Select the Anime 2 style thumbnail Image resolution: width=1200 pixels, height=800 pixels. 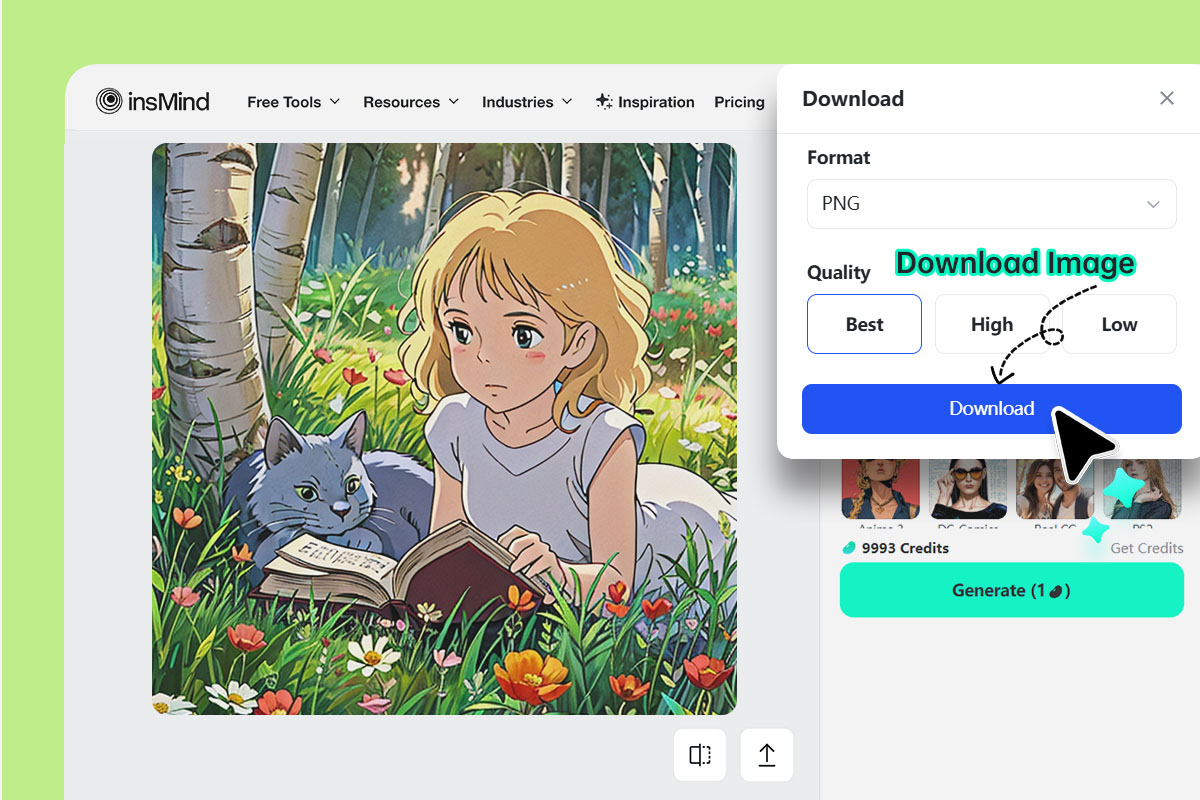click(x=880, y=490)
